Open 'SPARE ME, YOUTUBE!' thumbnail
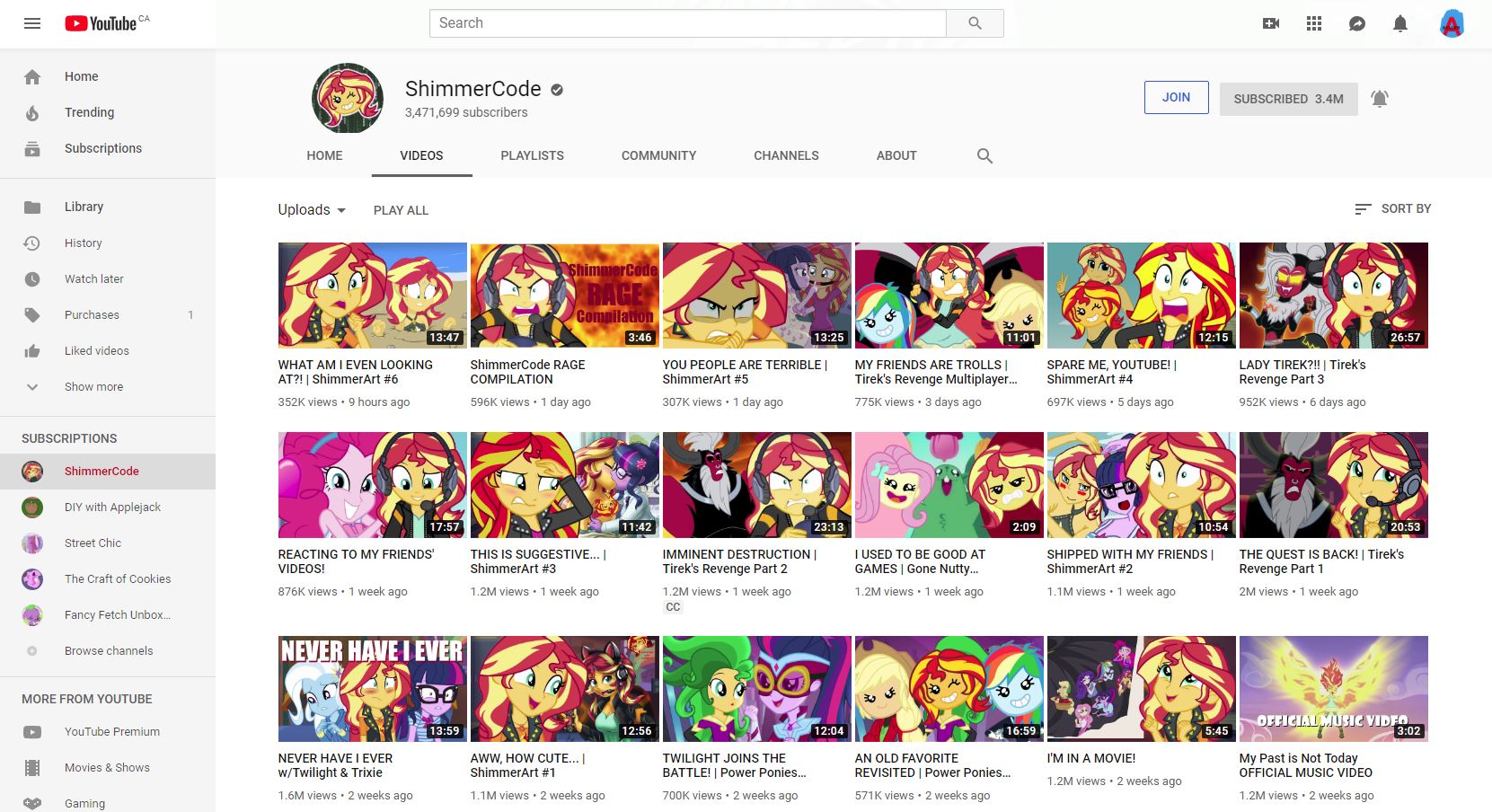Screen dimensions: 1492x812 [x=1142, y=296]
